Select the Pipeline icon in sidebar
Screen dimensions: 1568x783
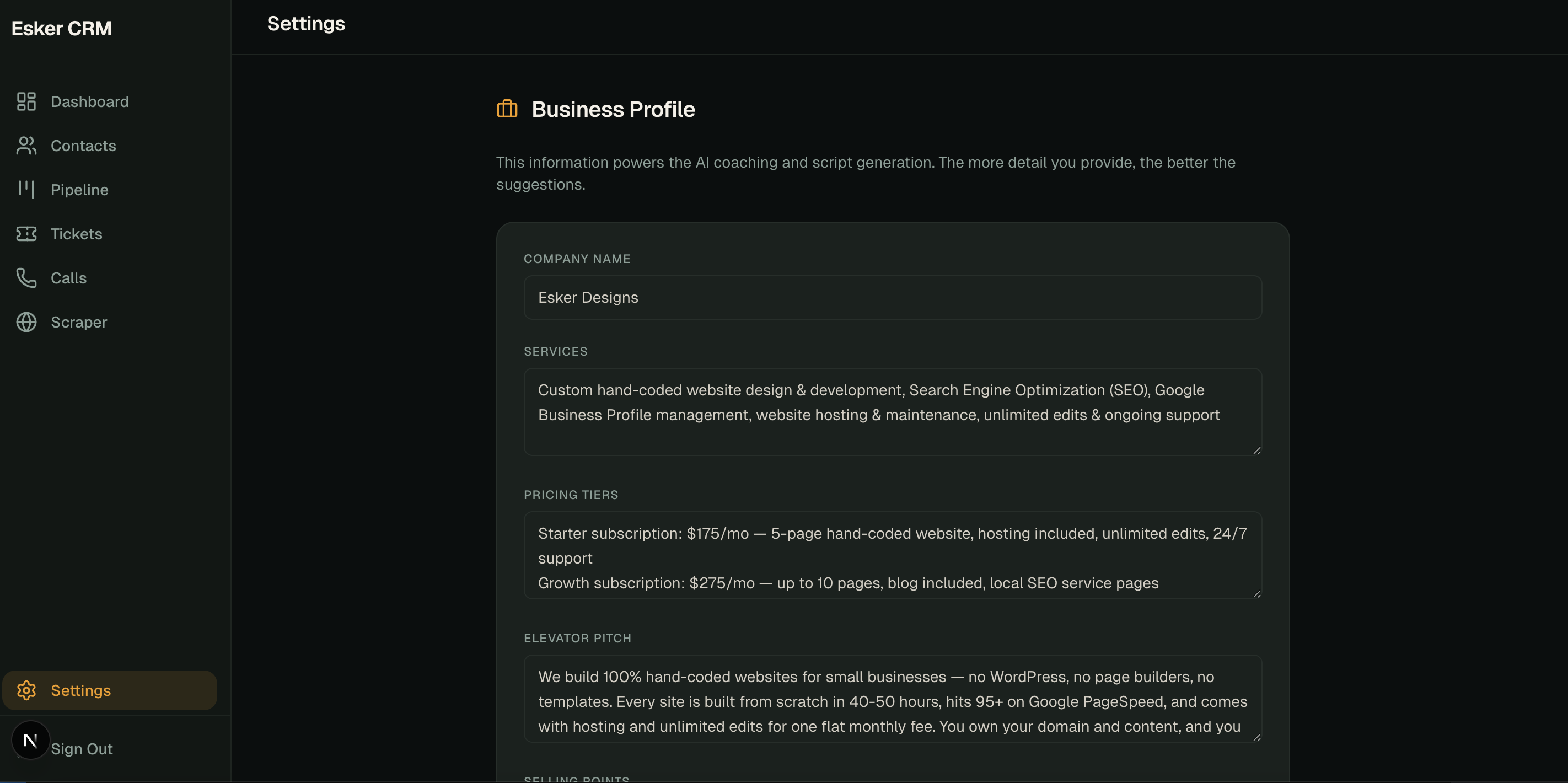pyautogui.click(x=25, y=189)
